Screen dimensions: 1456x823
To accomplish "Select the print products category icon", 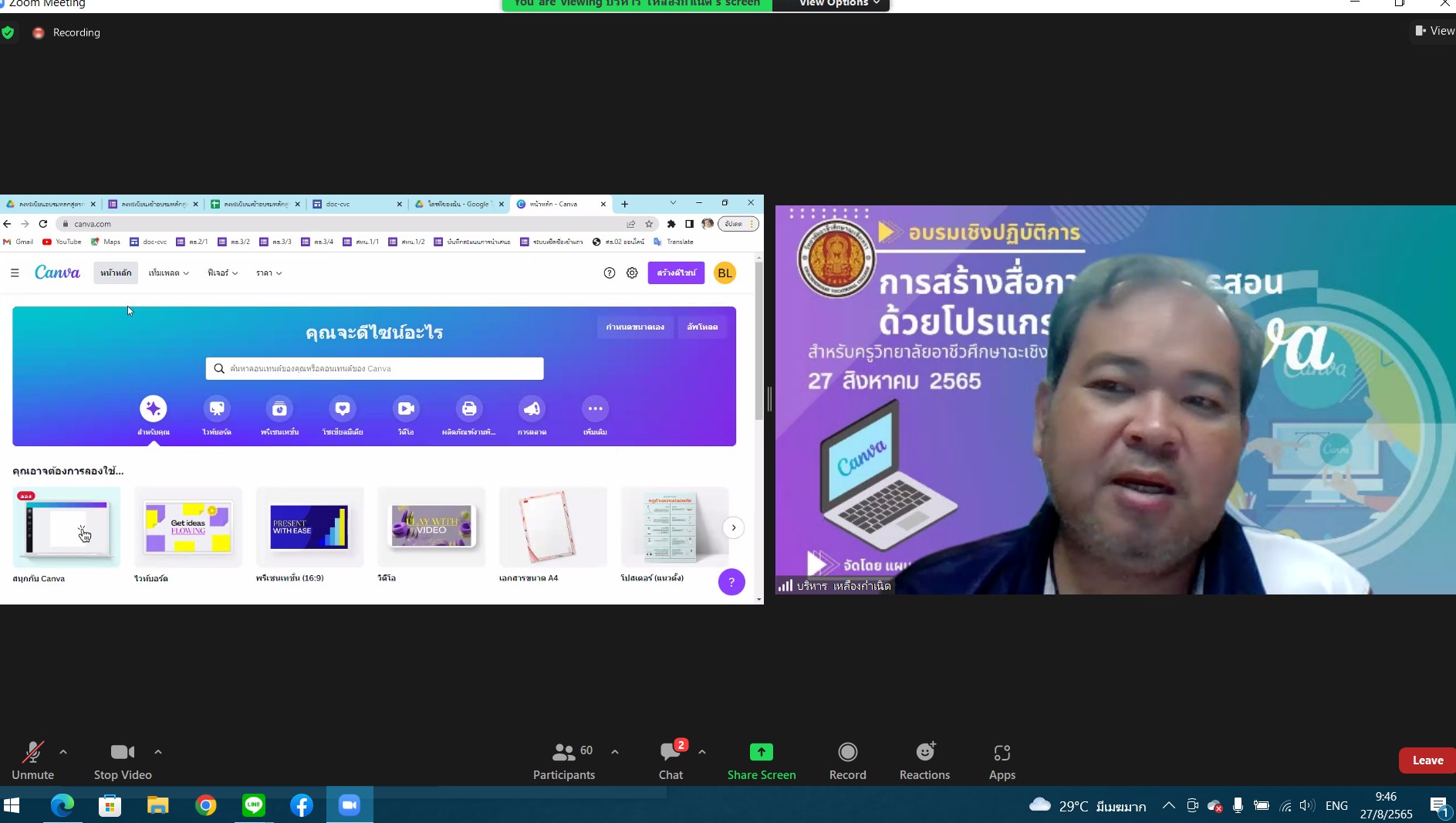I will pyautogui.click(x=469, y=408).
